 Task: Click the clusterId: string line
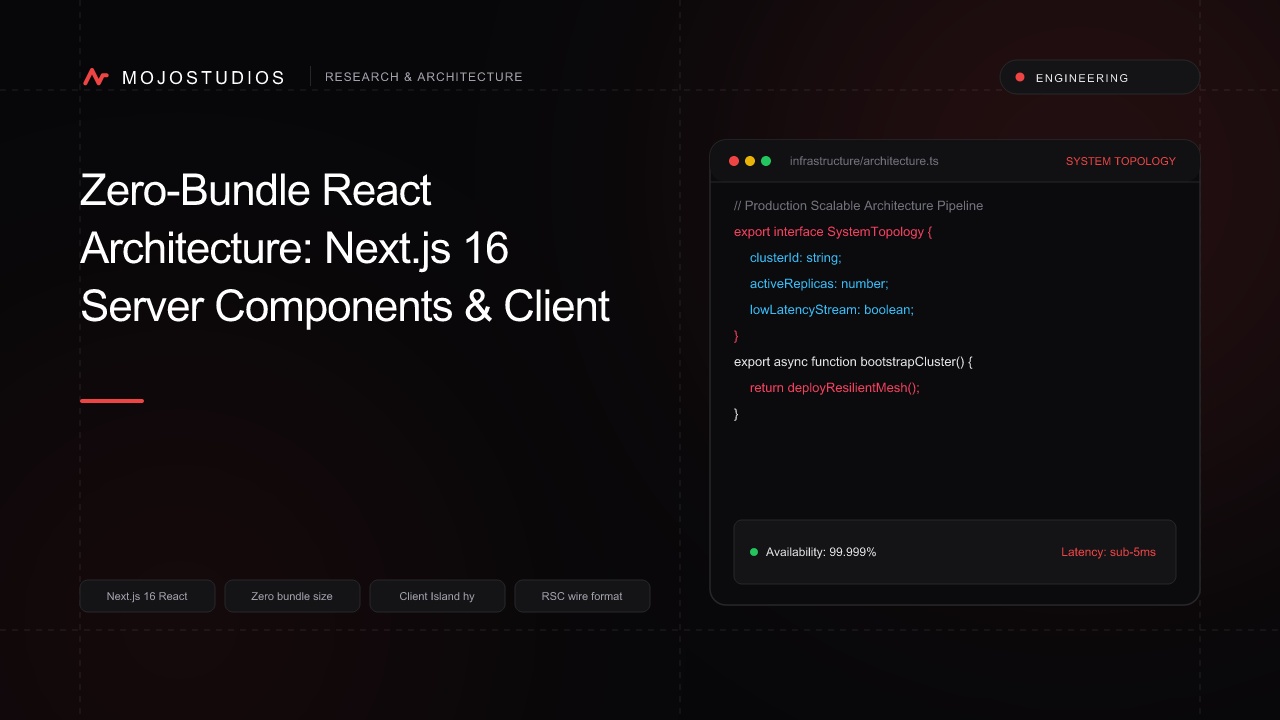point(796,258)
